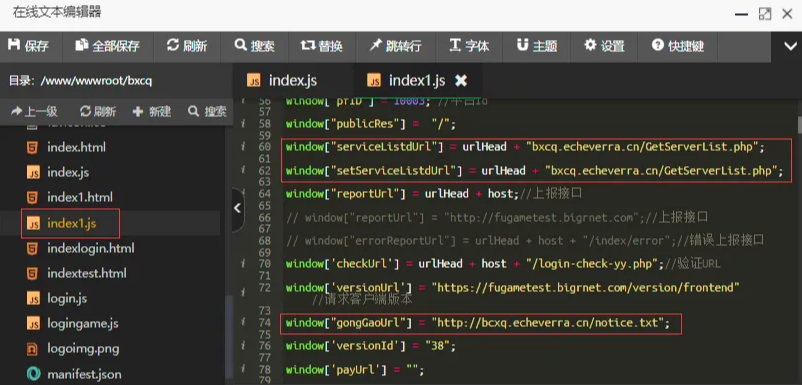Click info marker beside line 58
Image resolution: width=802 pixels, height=385 pixels.
243,124
